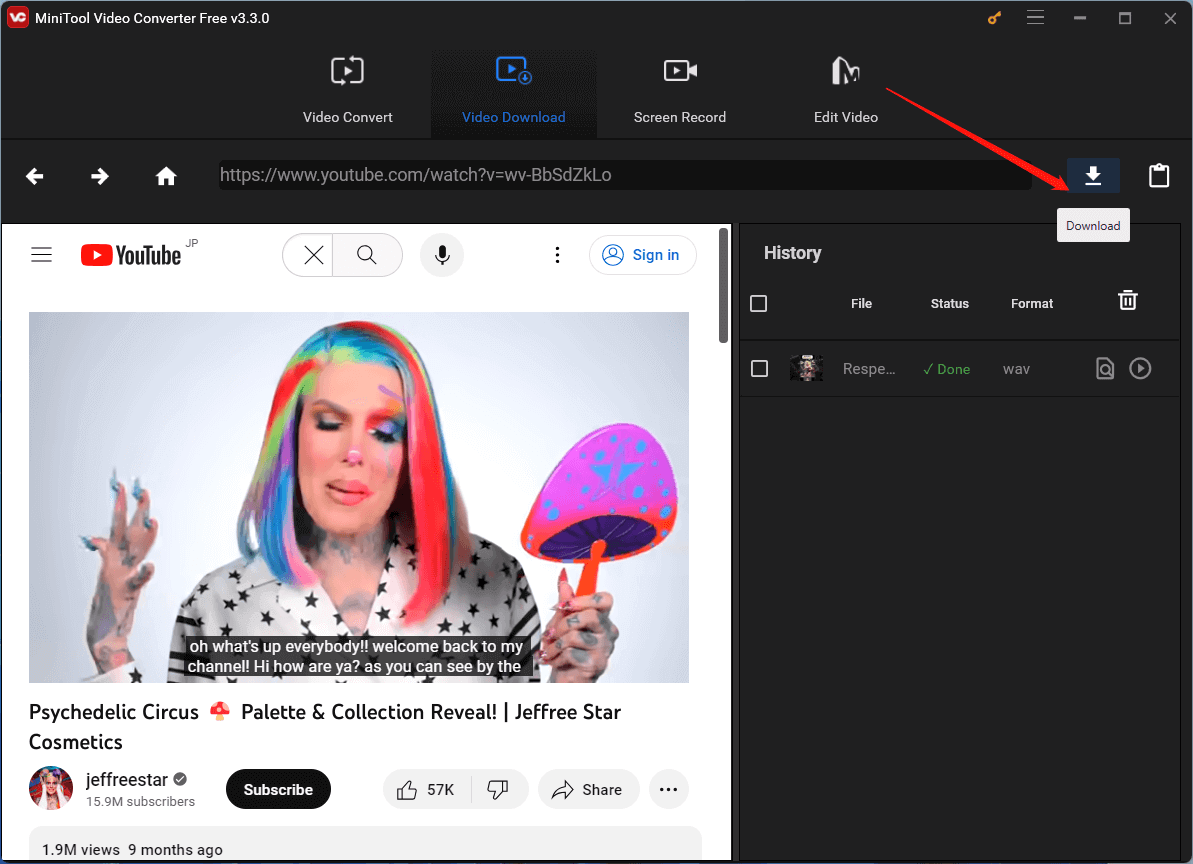The height and width of the screenshot is (864, 1193).
Task: Click the video player
Action: 359,497
